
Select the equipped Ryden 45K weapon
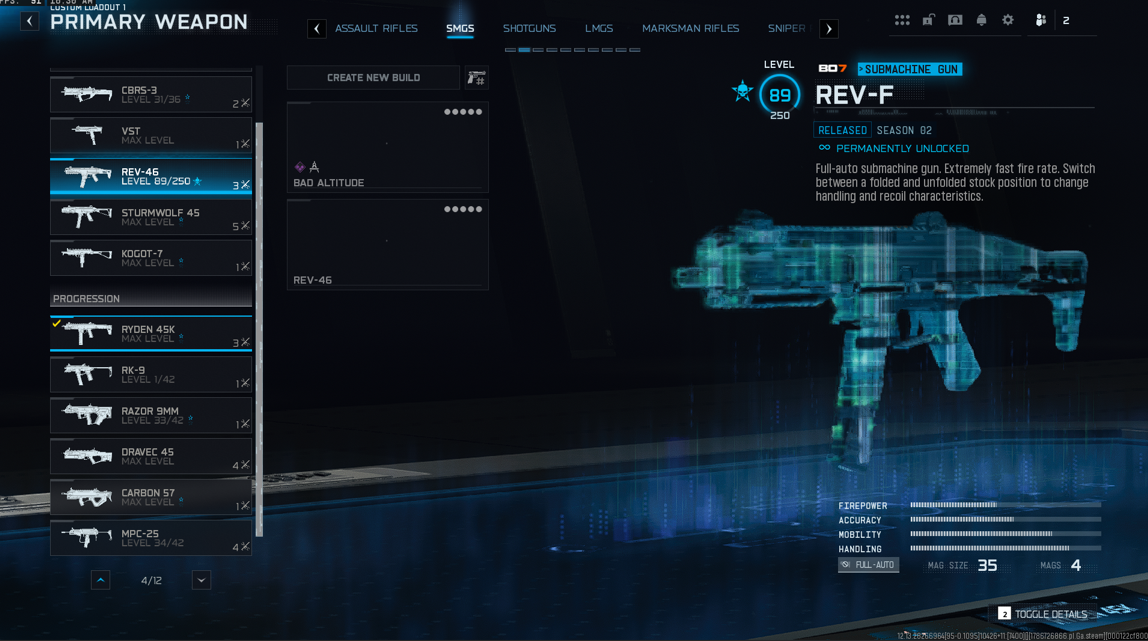tap(151, 334)
